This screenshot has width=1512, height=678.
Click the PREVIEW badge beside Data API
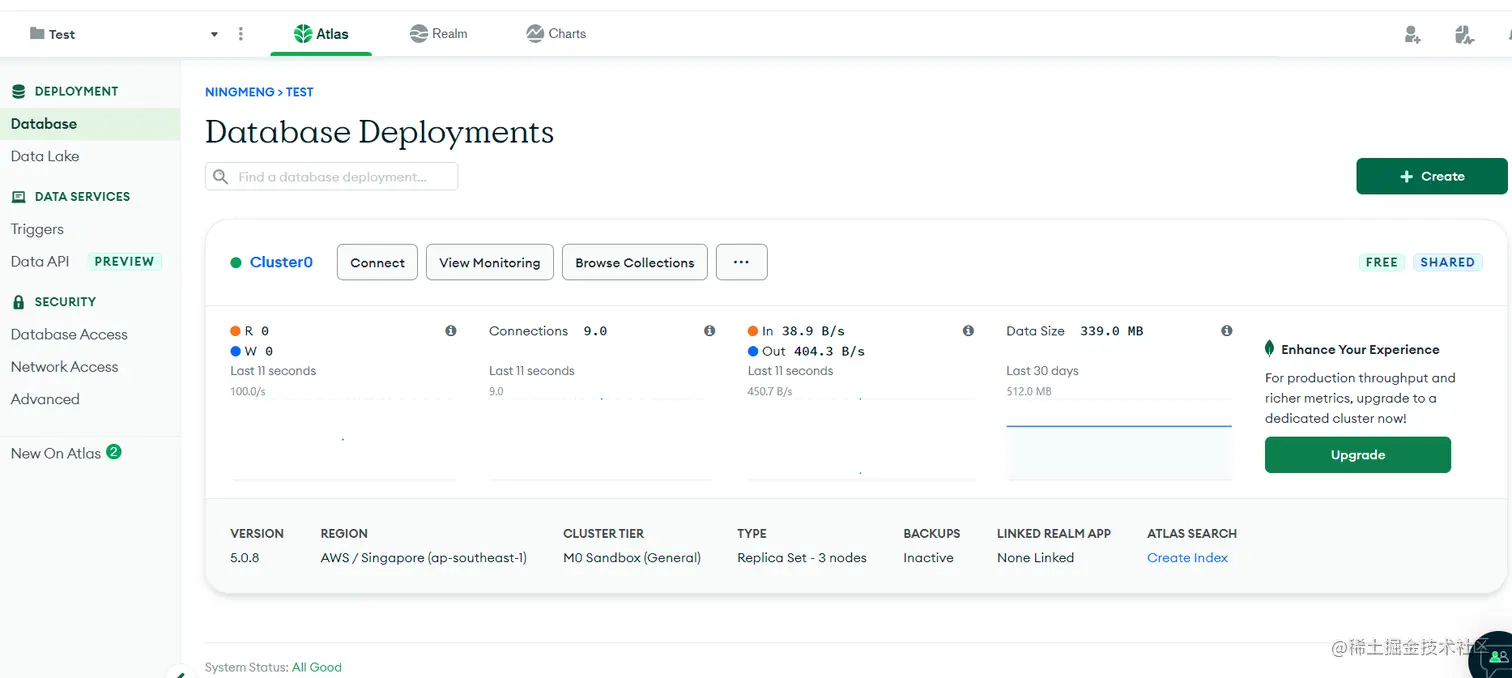pyautogui.click(x=124, y=261)
